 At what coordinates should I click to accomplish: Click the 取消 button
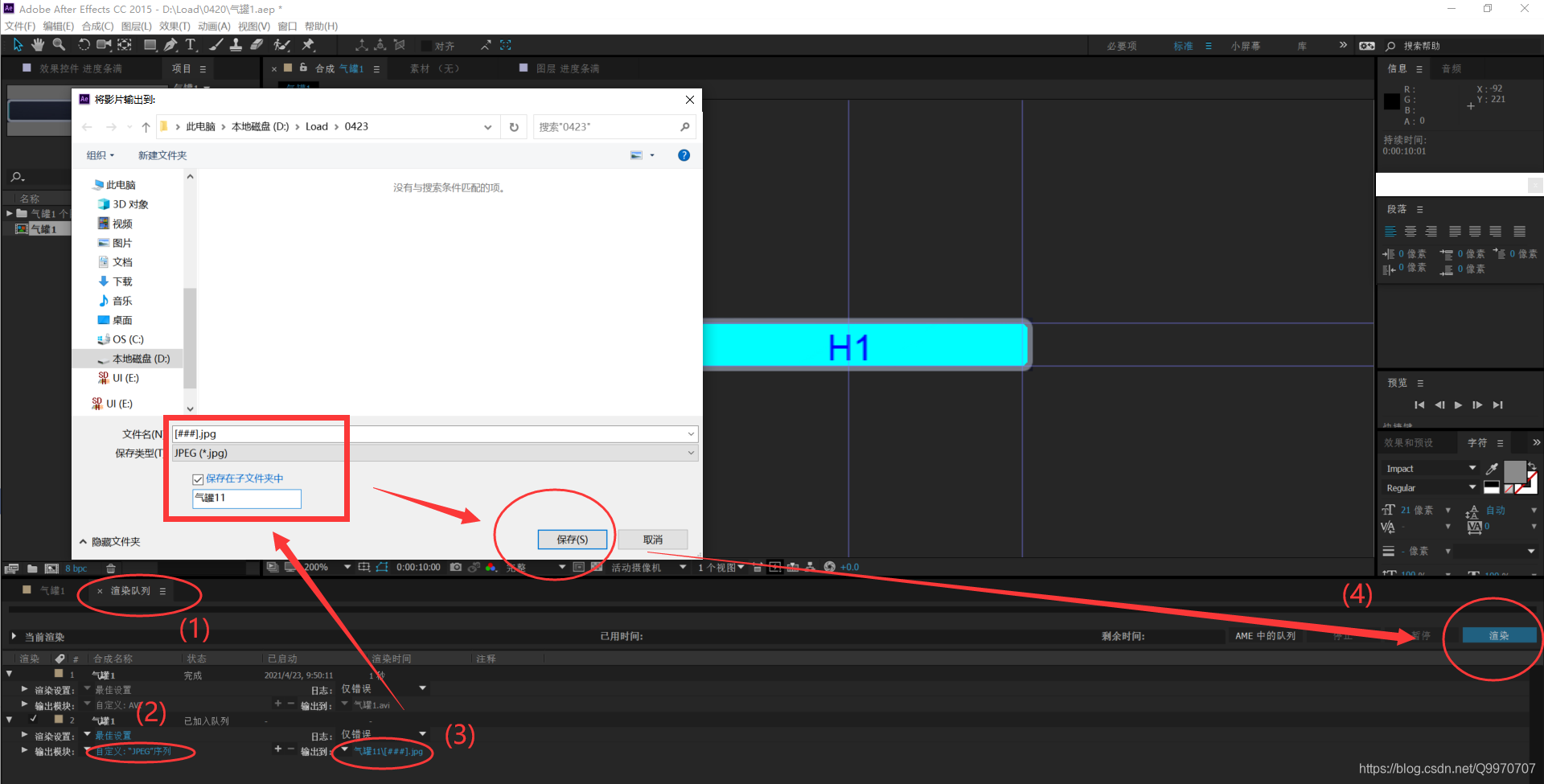[x=653, y=540]
